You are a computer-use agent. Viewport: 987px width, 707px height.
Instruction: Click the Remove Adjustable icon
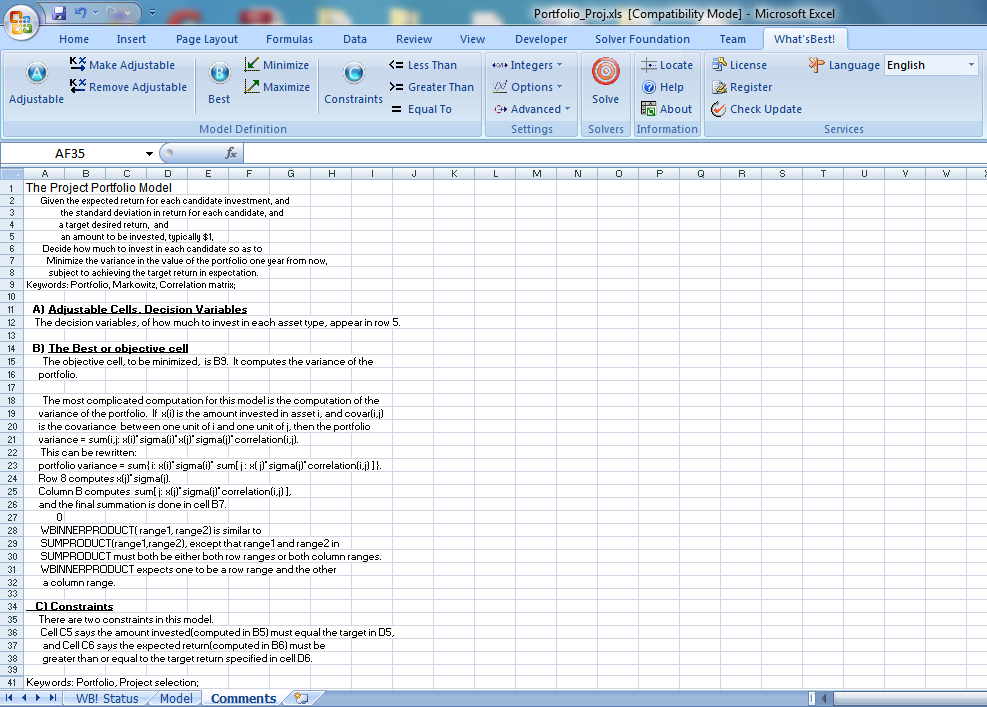[x=77, y=86]
